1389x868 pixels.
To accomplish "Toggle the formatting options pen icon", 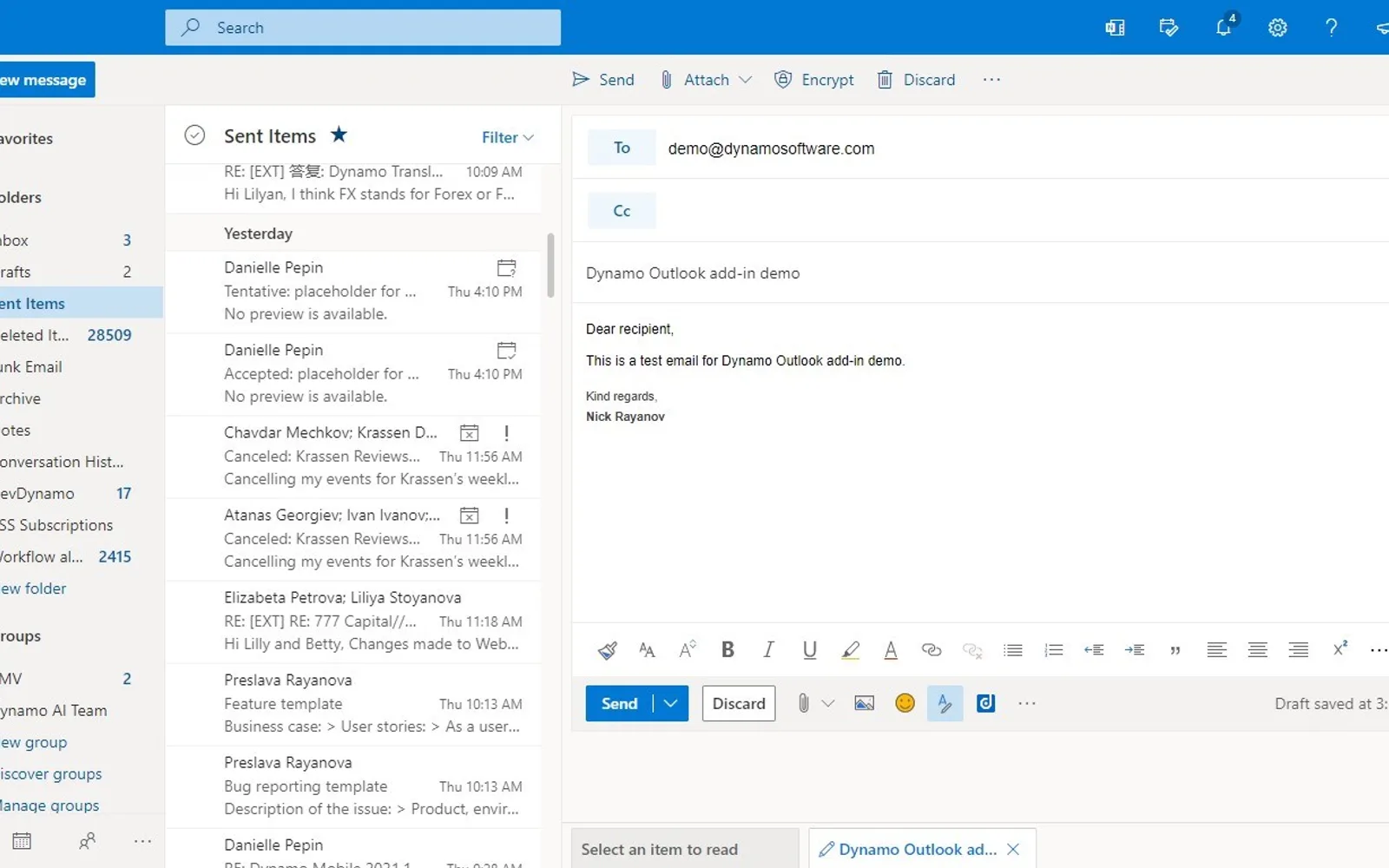I will point(945,703).
